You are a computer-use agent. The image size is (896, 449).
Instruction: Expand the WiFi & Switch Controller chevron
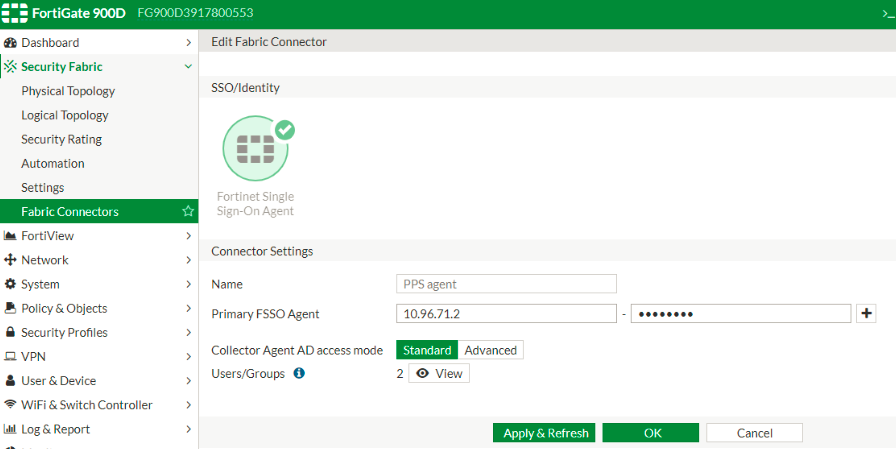[189, 404]
